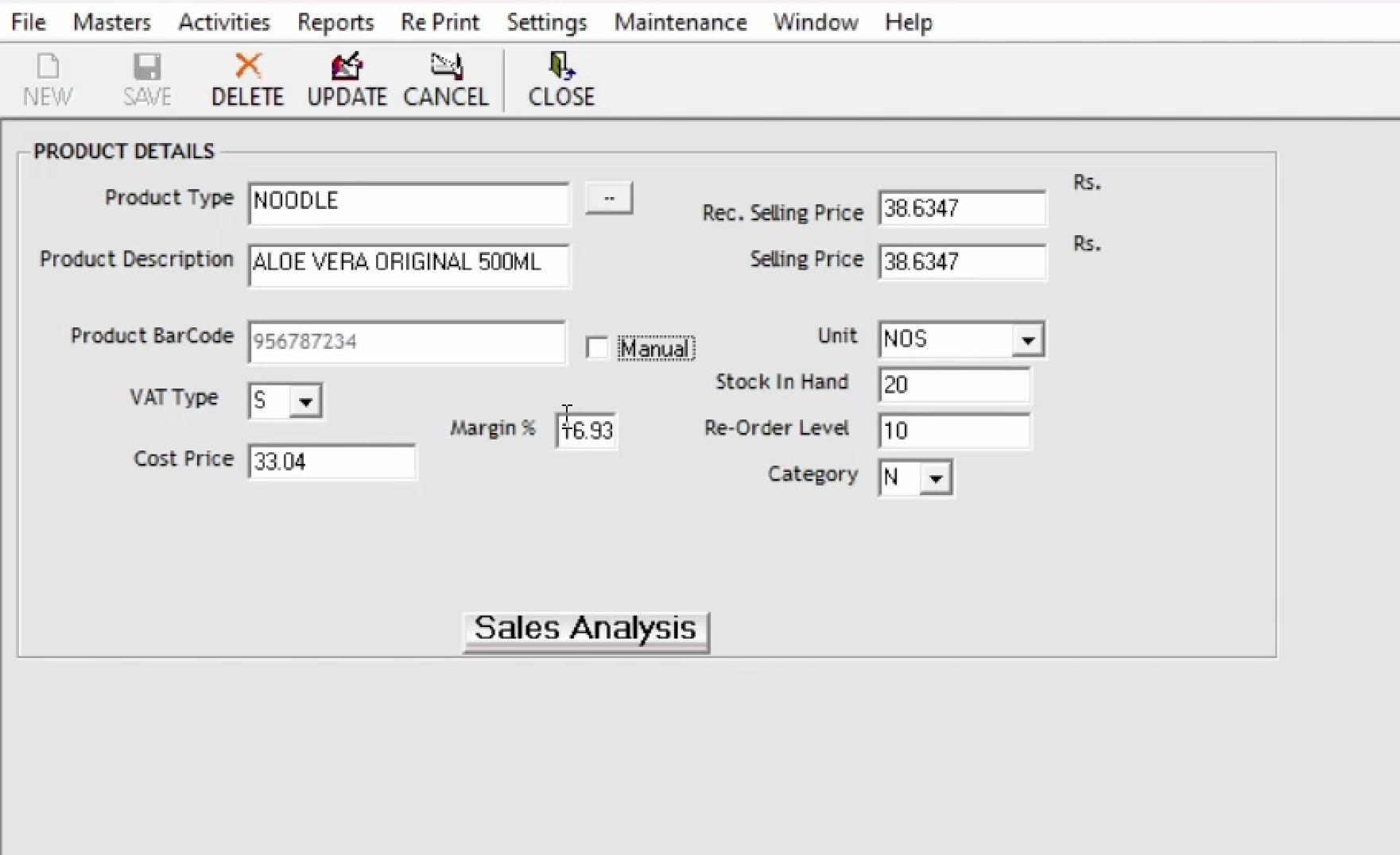The height and width of the screenshot is (855, 1400).
Task: Click the Product BarCode label
Action: pyautogui.click(x=153, y=336)
